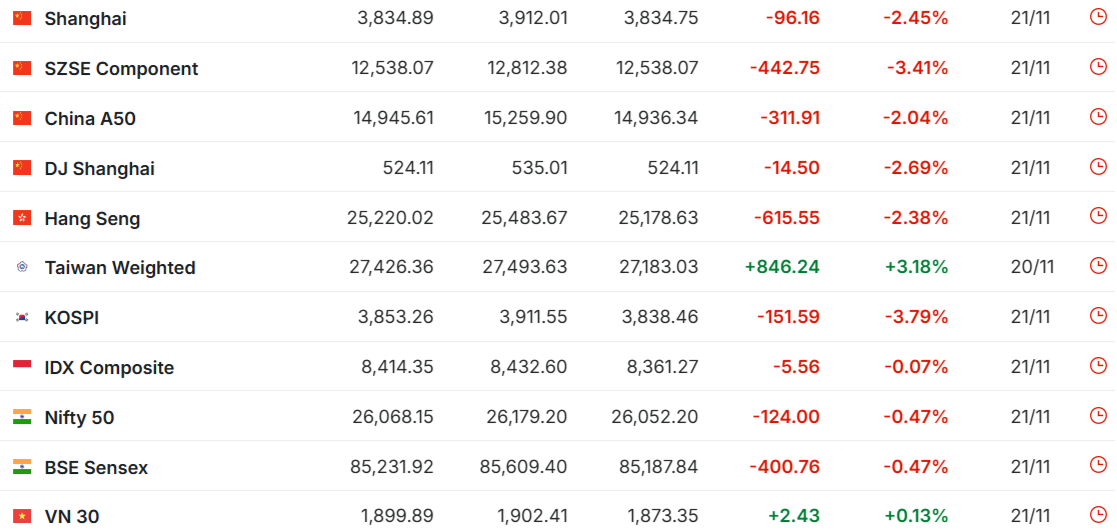Open the Hang Seng index page
Viewport: 1117px width, 532px height.
(92, 219)
